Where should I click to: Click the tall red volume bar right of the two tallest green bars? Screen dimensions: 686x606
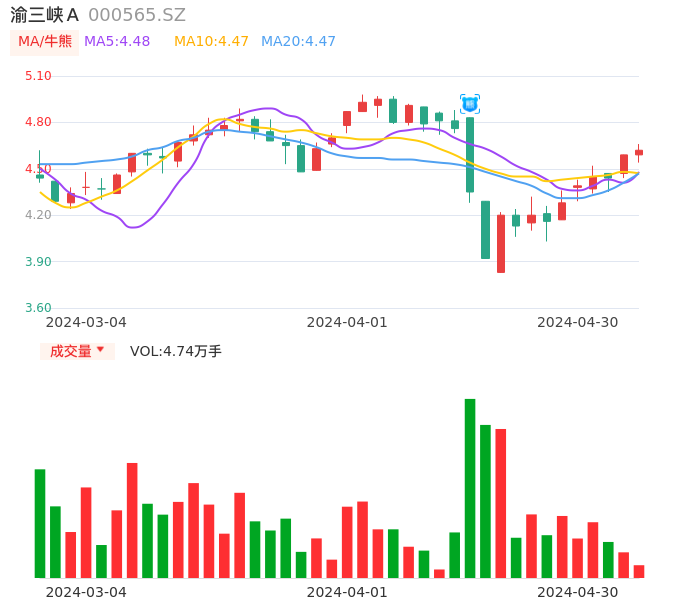(x=500, y=503)
